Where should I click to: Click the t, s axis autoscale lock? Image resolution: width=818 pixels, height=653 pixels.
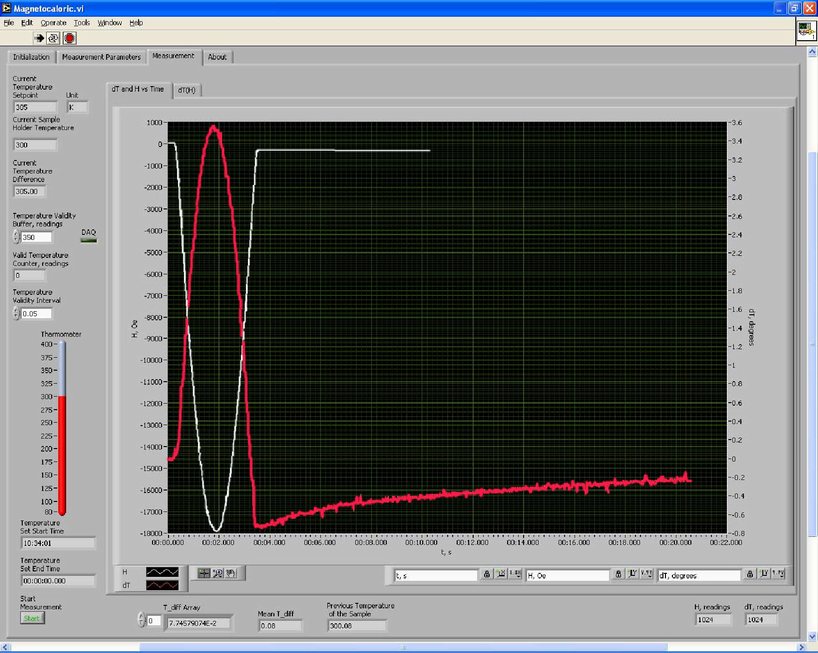[x=487, y=575]
